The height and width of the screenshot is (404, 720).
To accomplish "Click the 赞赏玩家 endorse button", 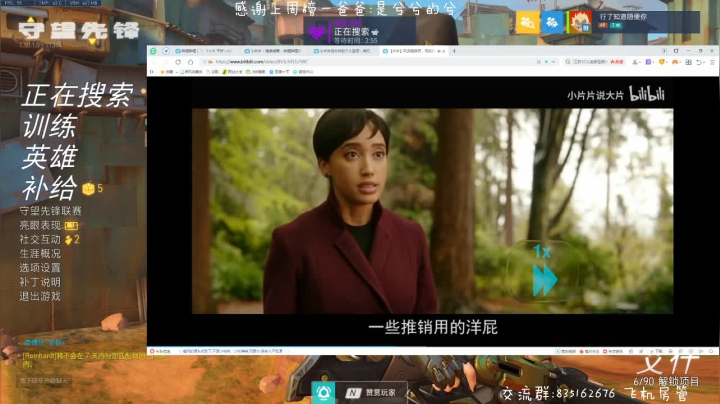I will point(371,393).
